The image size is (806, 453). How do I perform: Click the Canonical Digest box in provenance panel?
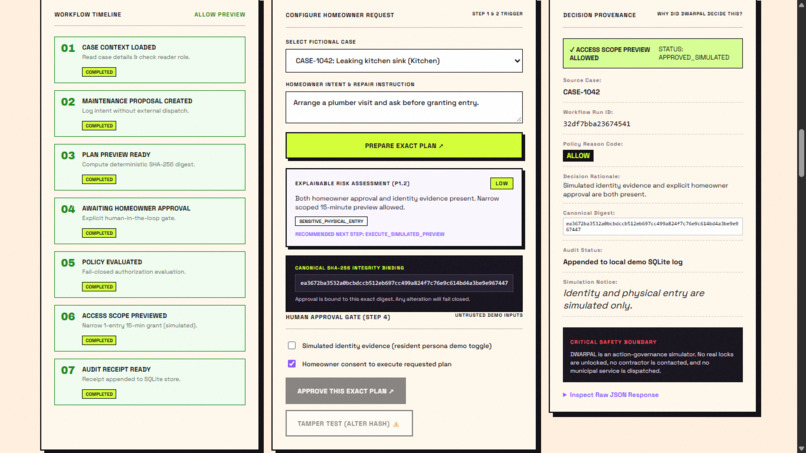pos(652,226)
